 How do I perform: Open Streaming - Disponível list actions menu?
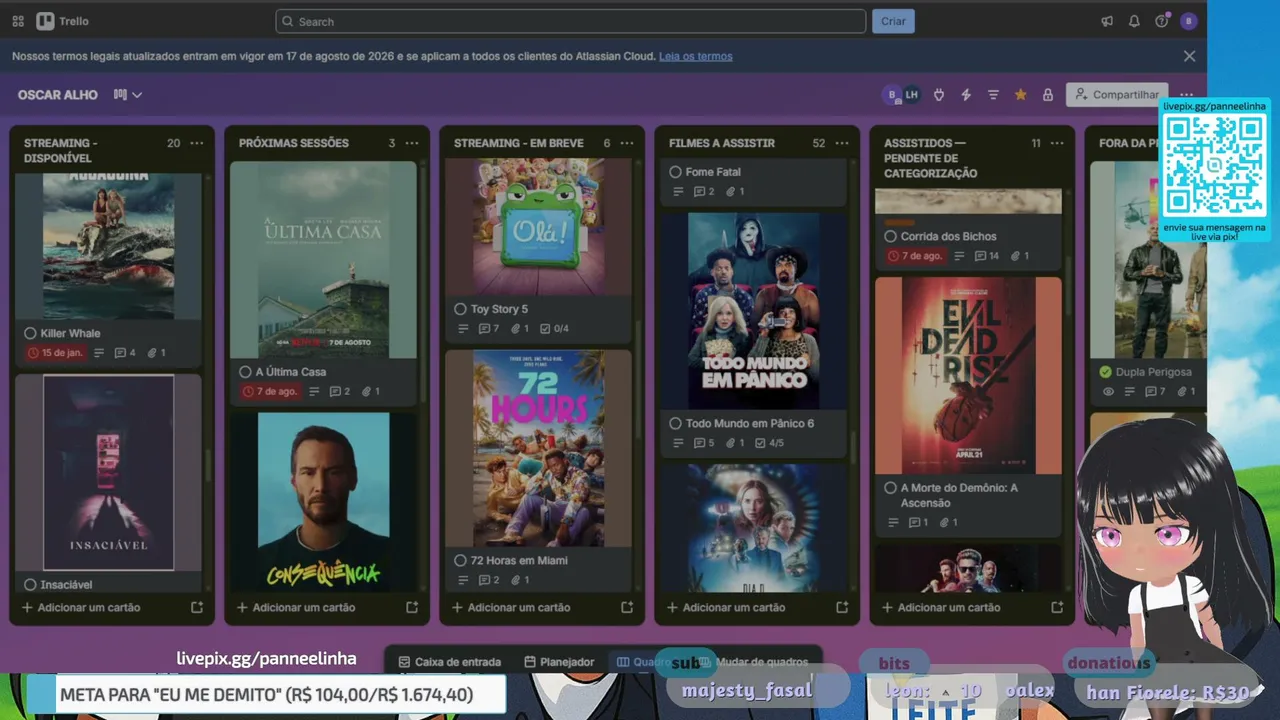tap(197, 143)
